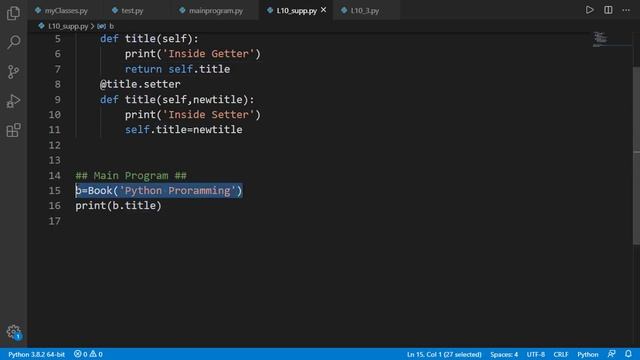Click line number 17 in gutter
This screenshot has width=640, height=360.
click(x=55, y=221)
